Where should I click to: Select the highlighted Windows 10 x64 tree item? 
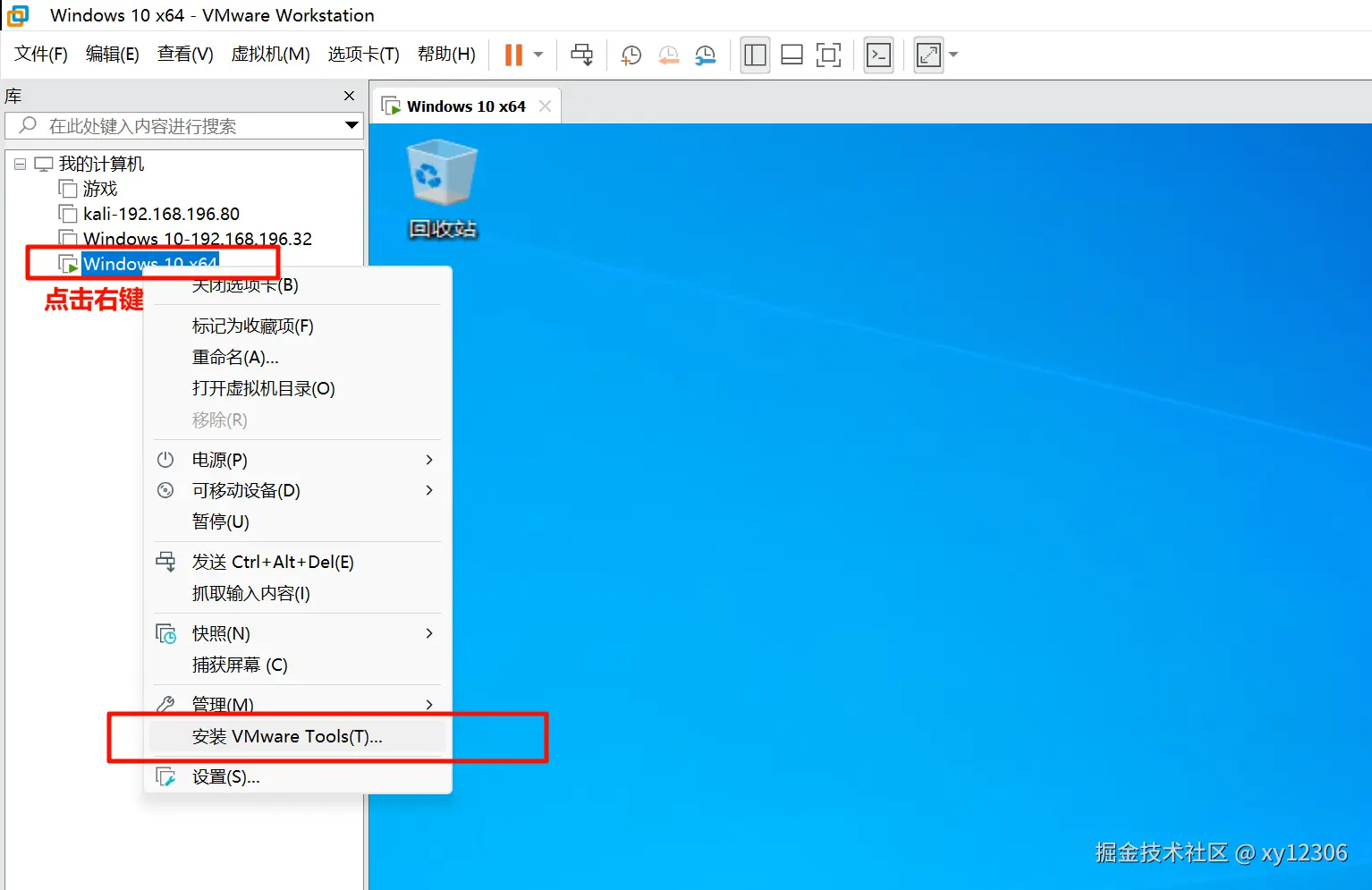[x=150, y=264]
